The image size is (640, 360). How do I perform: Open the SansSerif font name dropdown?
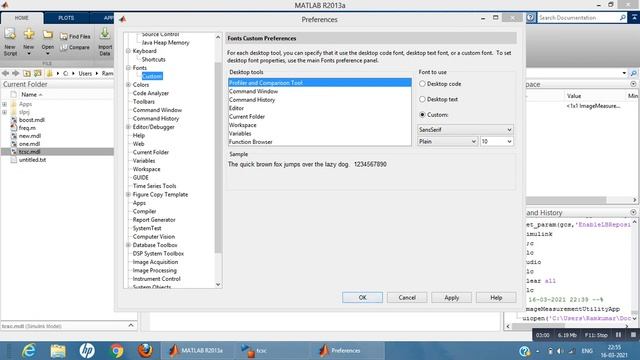(465, 129)
